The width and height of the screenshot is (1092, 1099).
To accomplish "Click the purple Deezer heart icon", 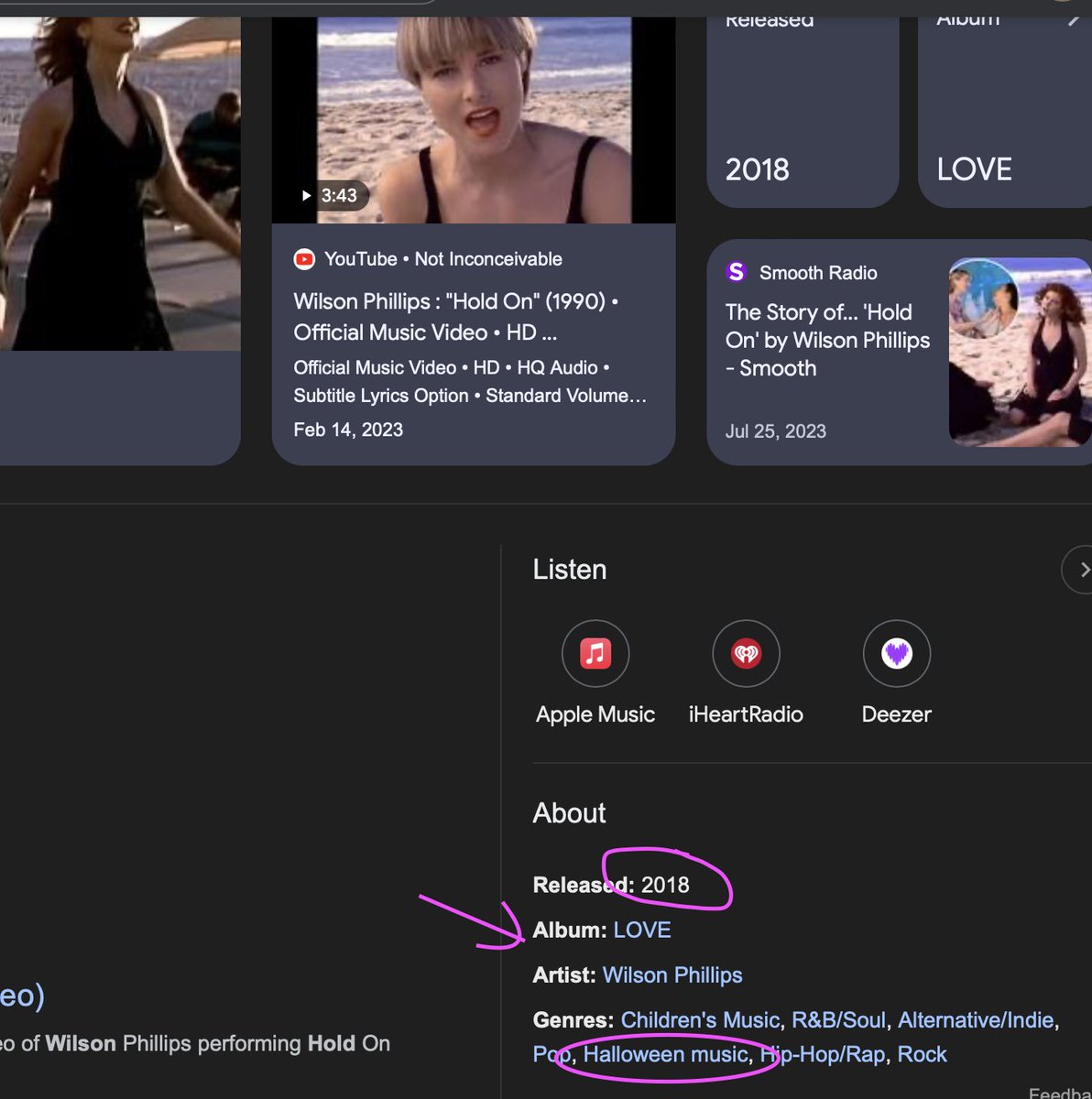I will click(896, 653).
